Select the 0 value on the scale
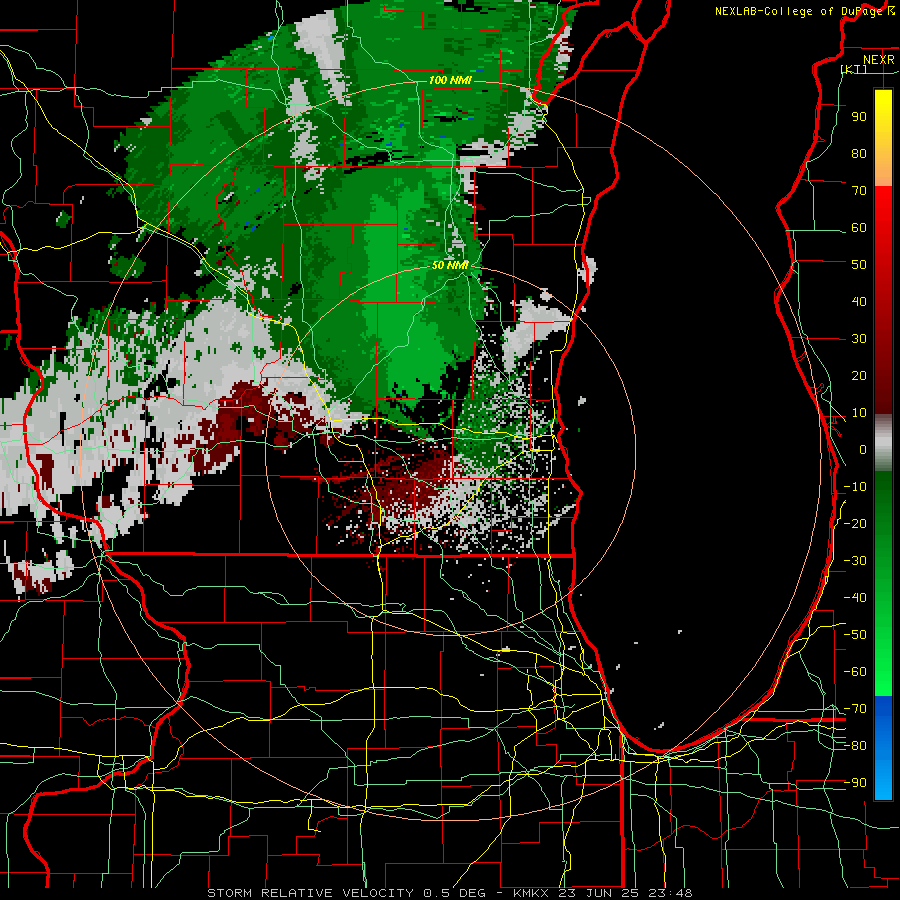Screen dimensions: 900x900 (863, 449)
